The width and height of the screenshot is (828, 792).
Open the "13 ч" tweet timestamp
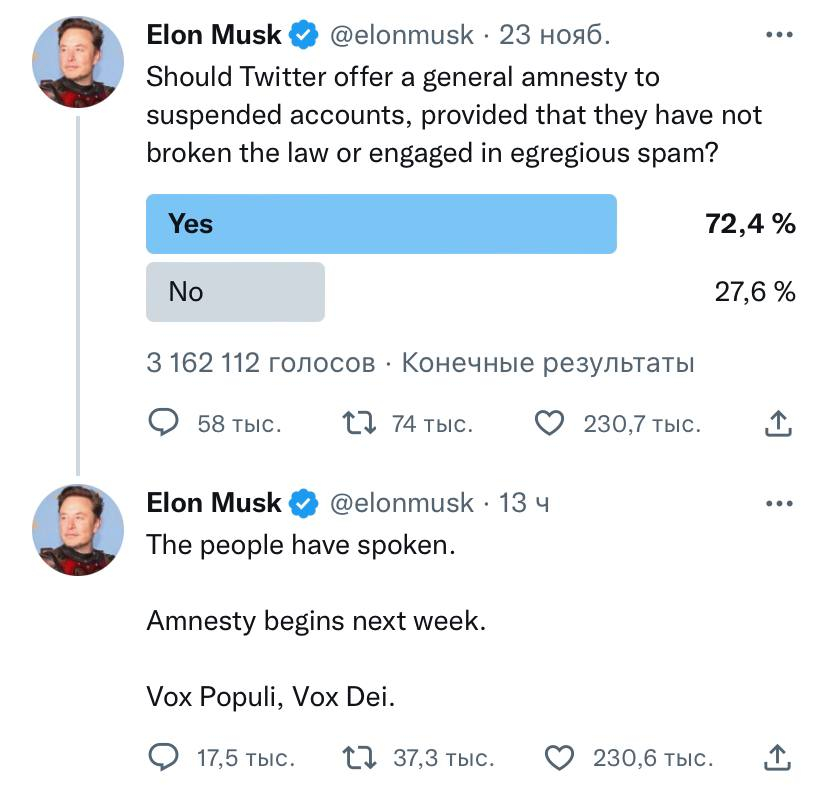click(524, 503)
